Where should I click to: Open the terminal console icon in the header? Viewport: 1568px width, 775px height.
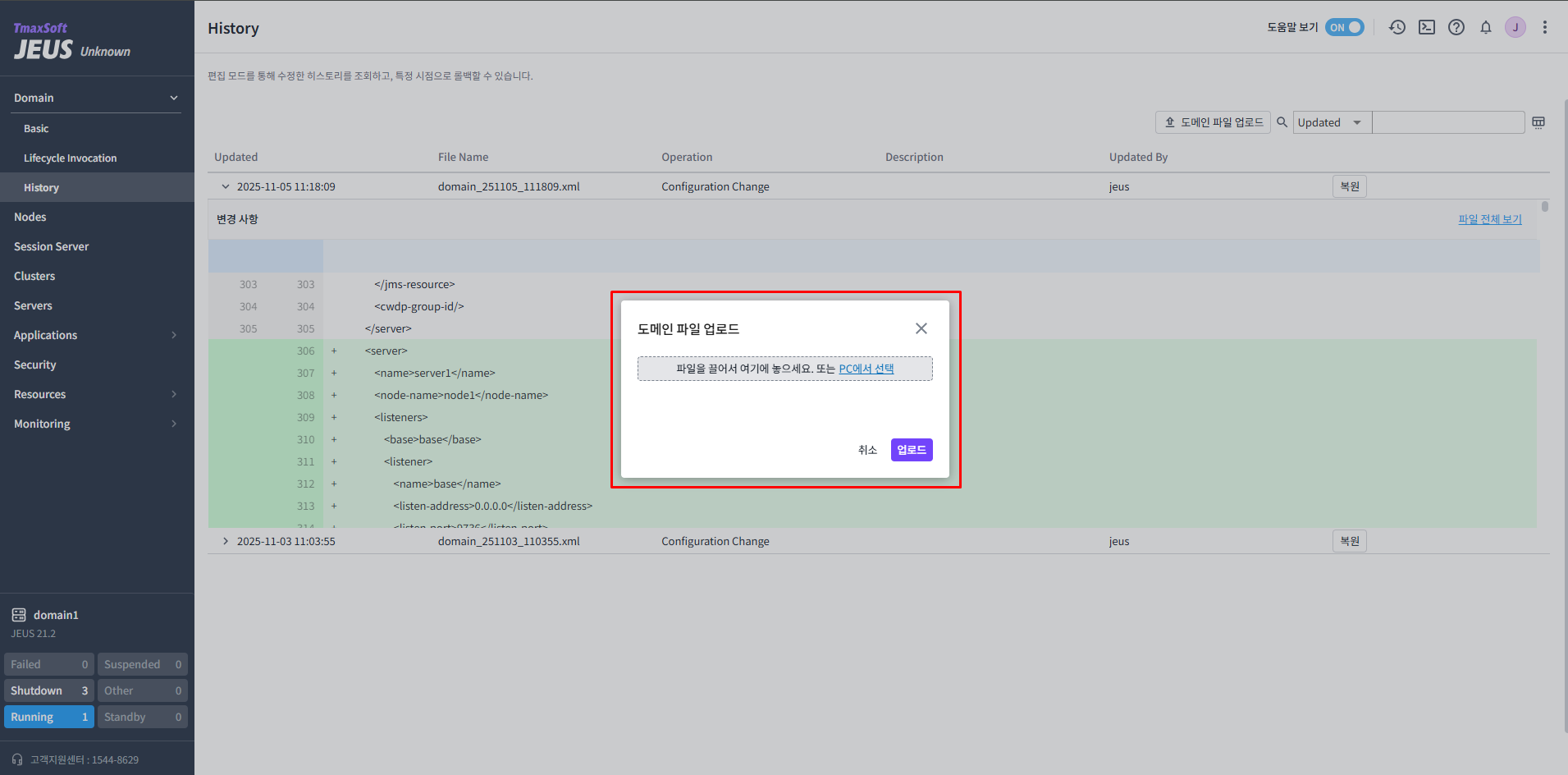point(1427,27)
